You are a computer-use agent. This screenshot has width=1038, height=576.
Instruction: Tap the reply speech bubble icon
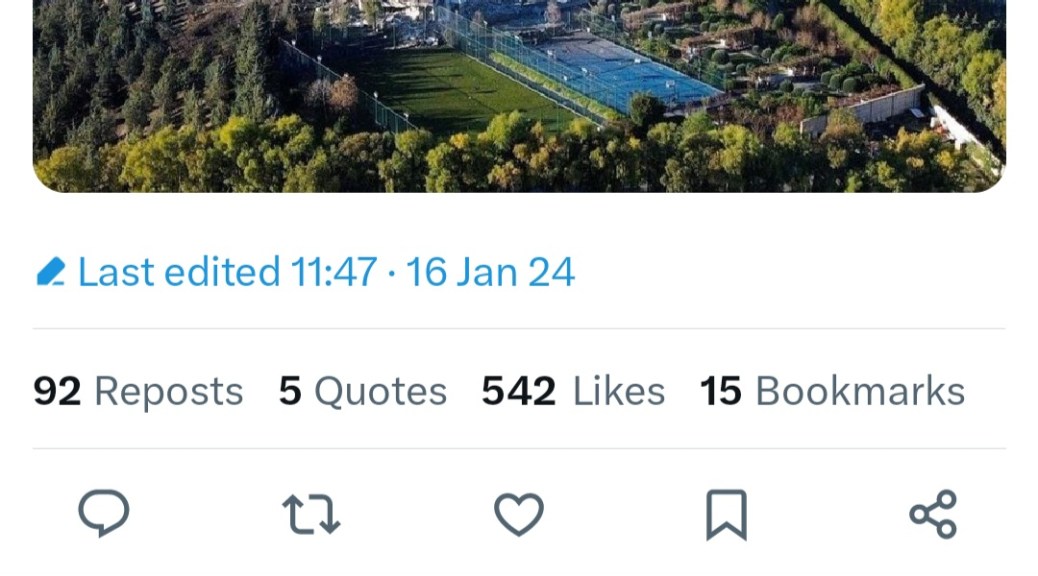coord(104,514)
